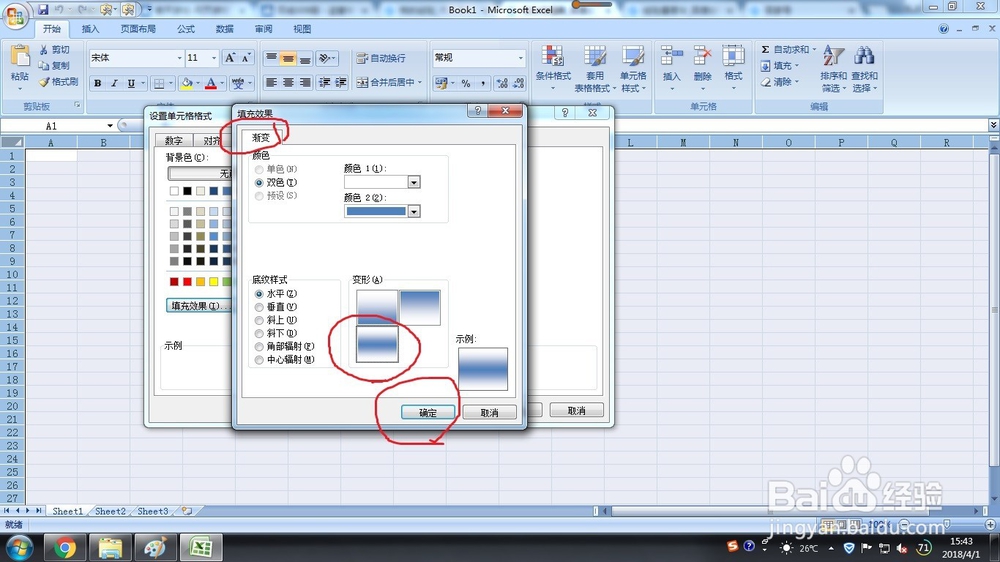The image size is (1000, 562).
Task: Select the diagonal down (斜下) shading style
Action: [x=259, y=334]
